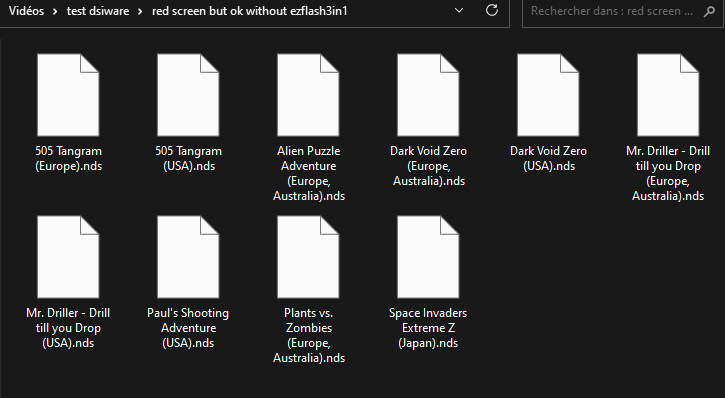Screen dimensions: 725x398
Task: Go to the test dsiware breadcrumb folder
Action: pos(98,11)
